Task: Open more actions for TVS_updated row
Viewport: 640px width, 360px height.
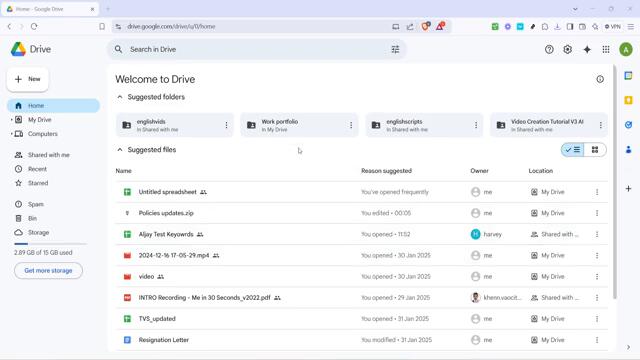Action: [x=597, y=319]
